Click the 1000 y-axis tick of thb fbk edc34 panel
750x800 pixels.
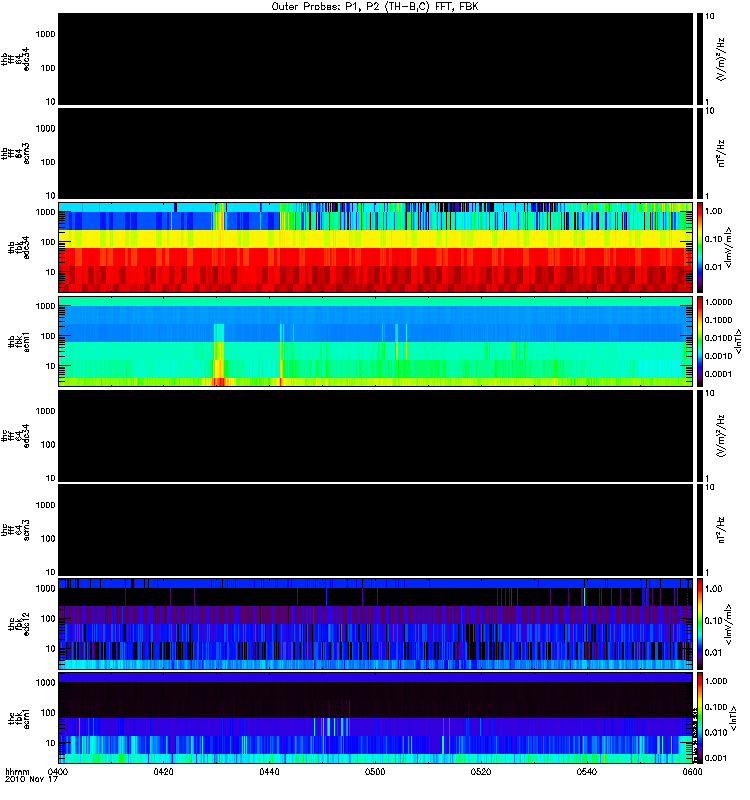(x=45, y=212)
